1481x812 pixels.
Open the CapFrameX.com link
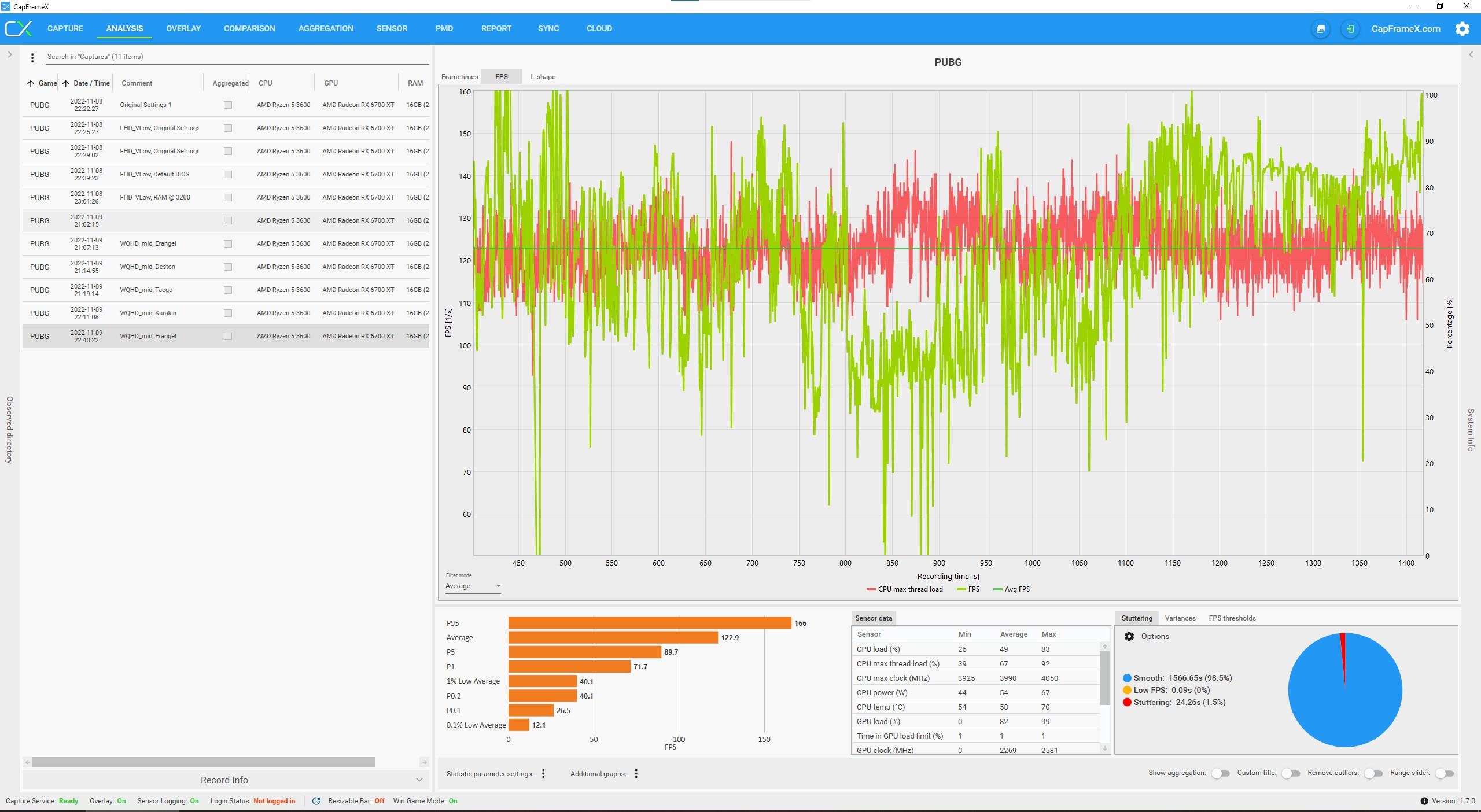(x=1406, y=29)
